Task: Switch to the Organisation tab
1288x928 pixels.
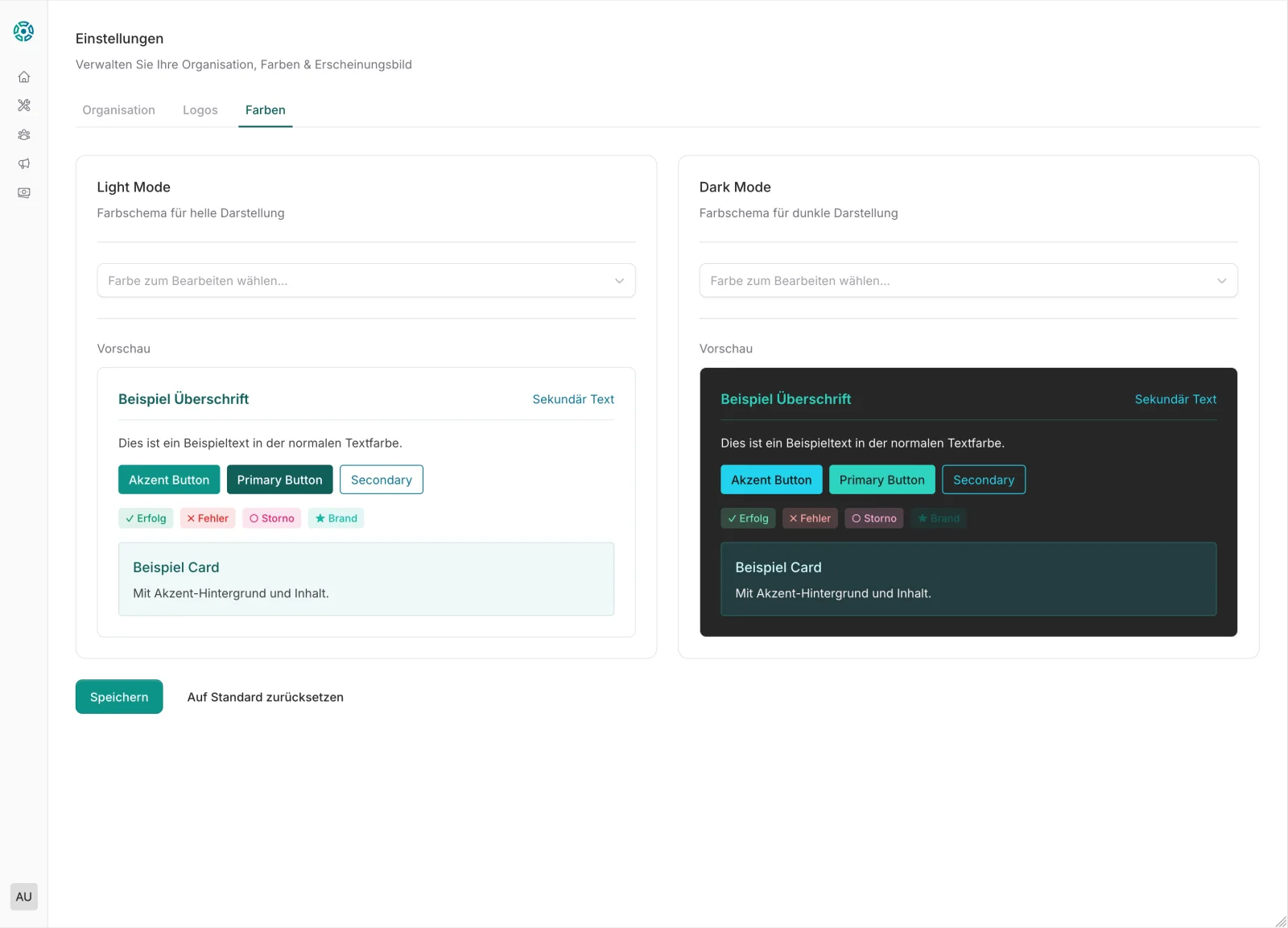Action: click(x=118, y=110)
